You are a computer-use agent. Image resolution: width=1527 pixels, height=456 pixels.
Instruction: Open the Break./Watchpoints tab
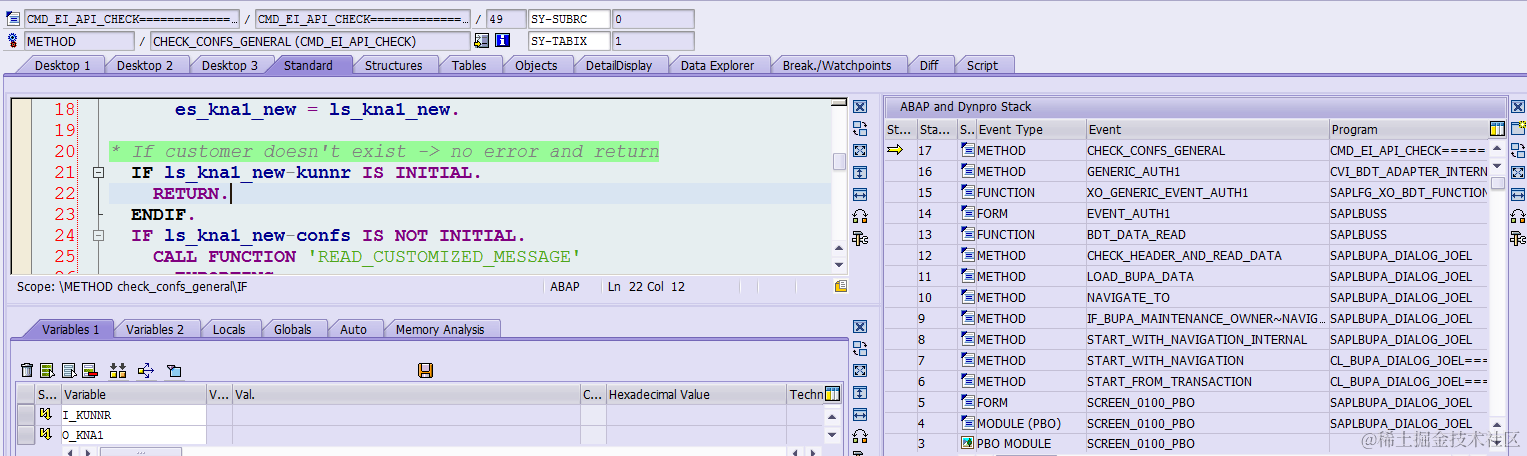click(x=837, y=65)
